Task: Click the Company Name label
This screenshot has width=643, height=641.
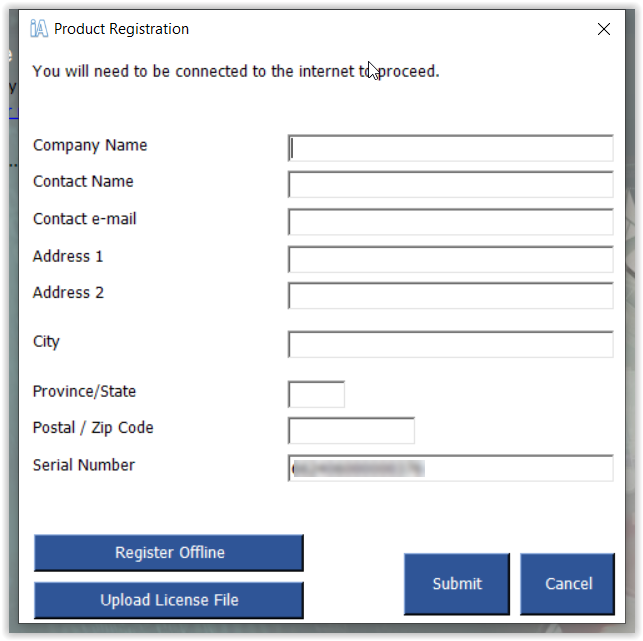Action: (90, 145)
